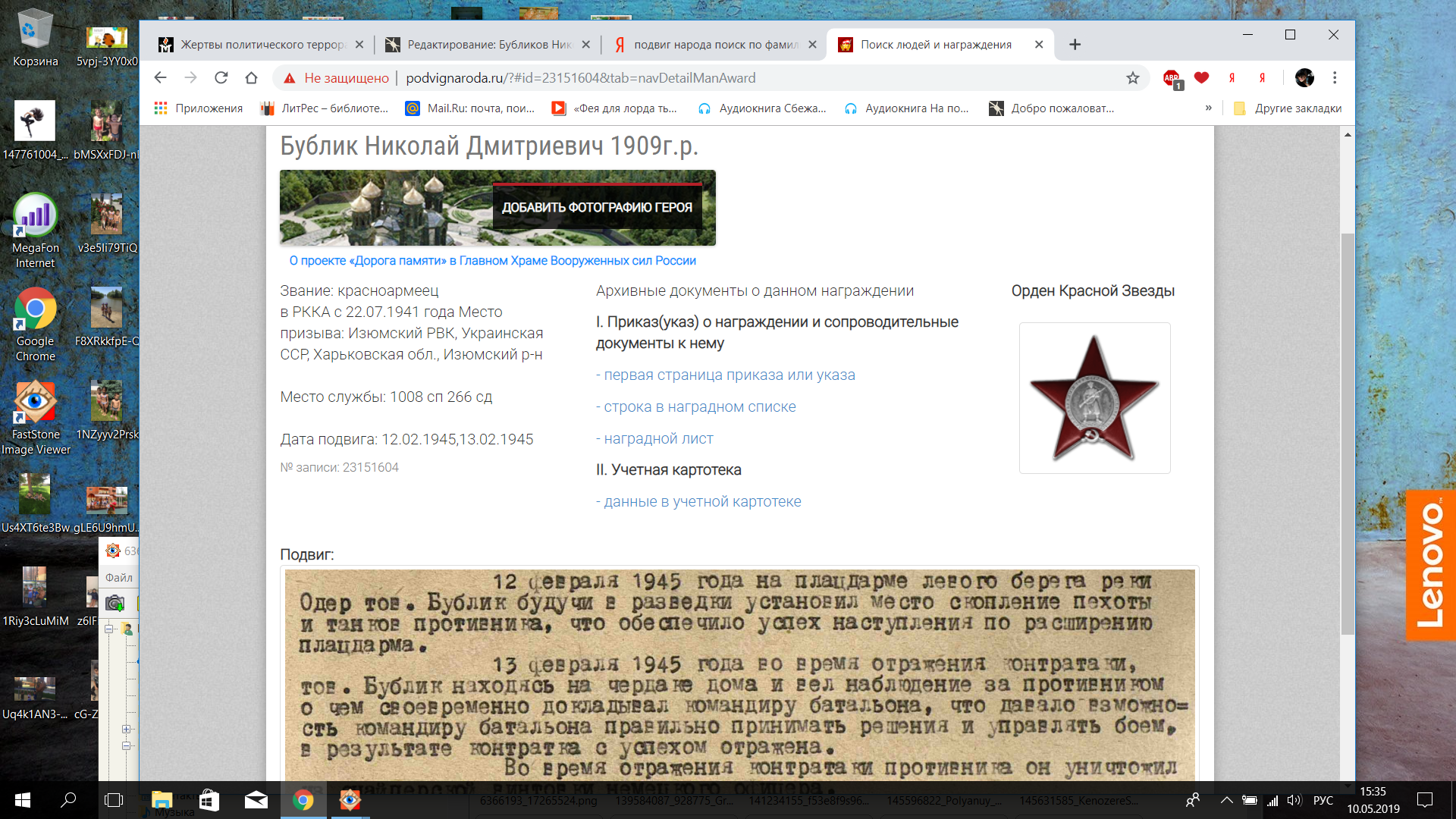This screenshot has height=819, width=1456.
Task: Expand the hidden bookmarks chevron
Action: [x=1208, y=108]
